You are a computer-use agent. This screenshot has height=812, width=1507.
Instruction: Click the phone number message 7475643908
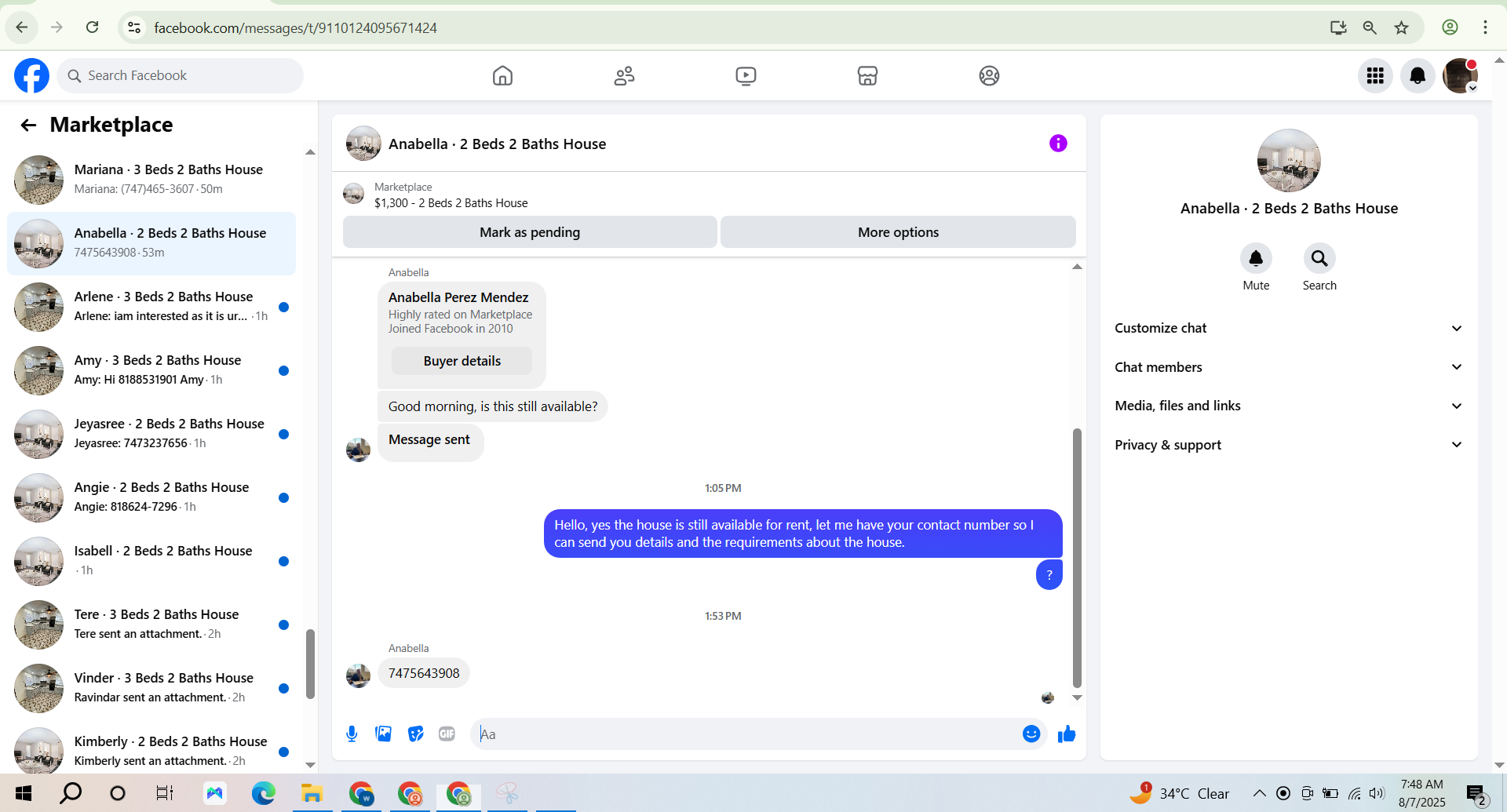coord(424,673)
